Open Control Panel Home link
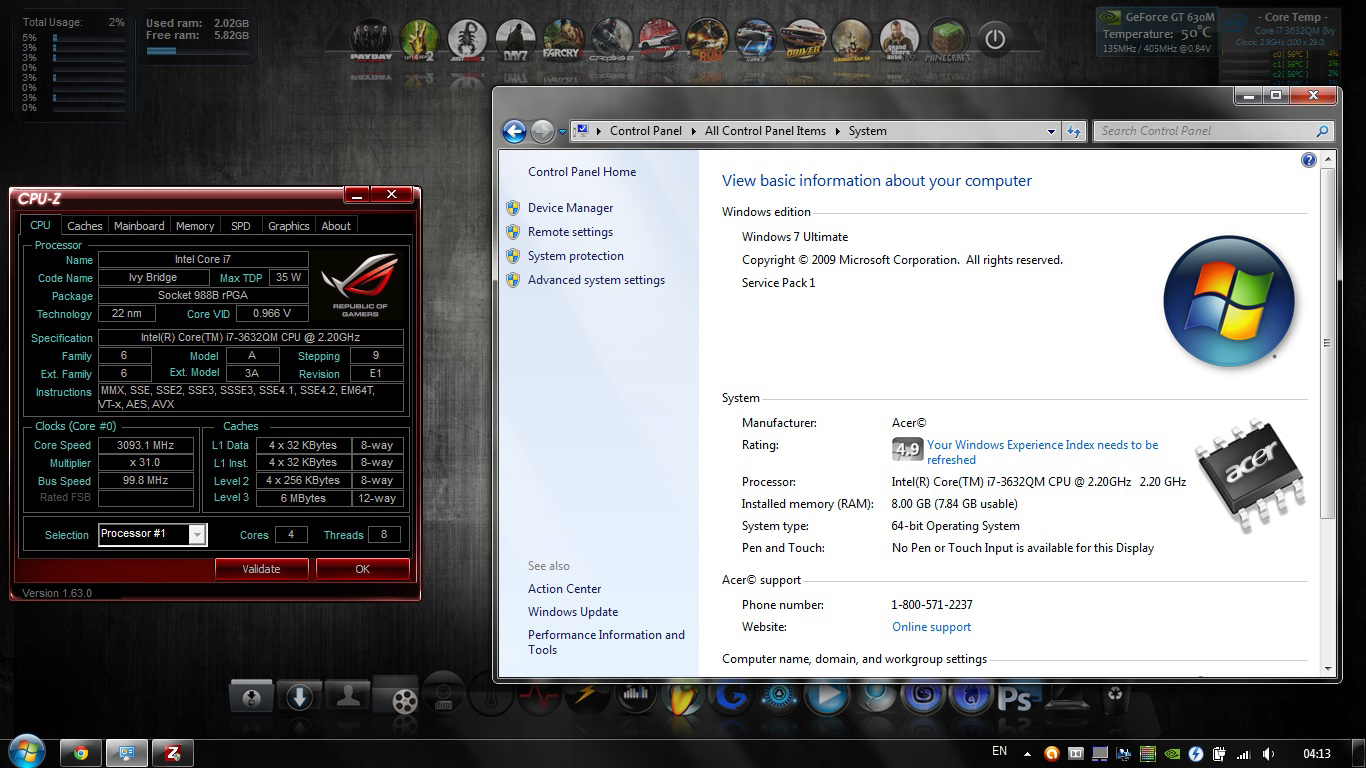The image size is (1366, 768). (x=582, y=172)
